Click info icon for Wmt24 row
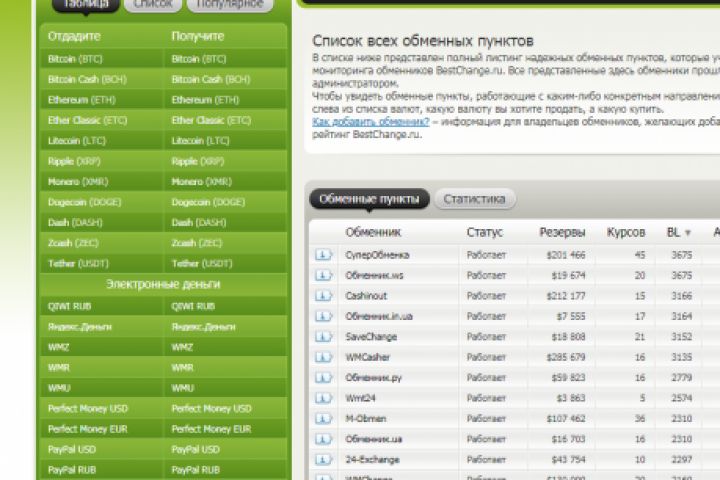 click(323, 398)
